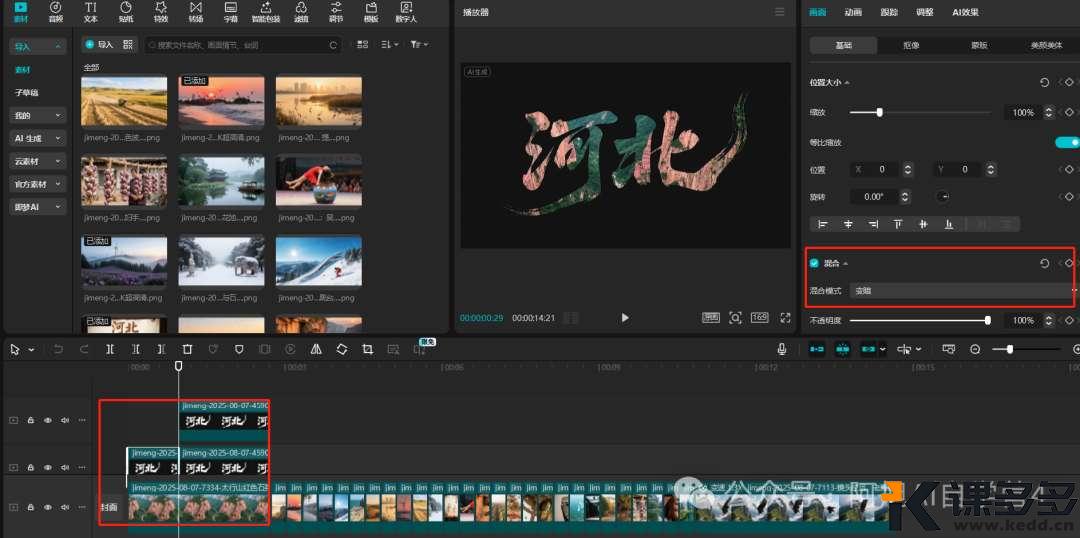
Task: Open the 滤镜 (filters) panel
Action: click(301, 11)
